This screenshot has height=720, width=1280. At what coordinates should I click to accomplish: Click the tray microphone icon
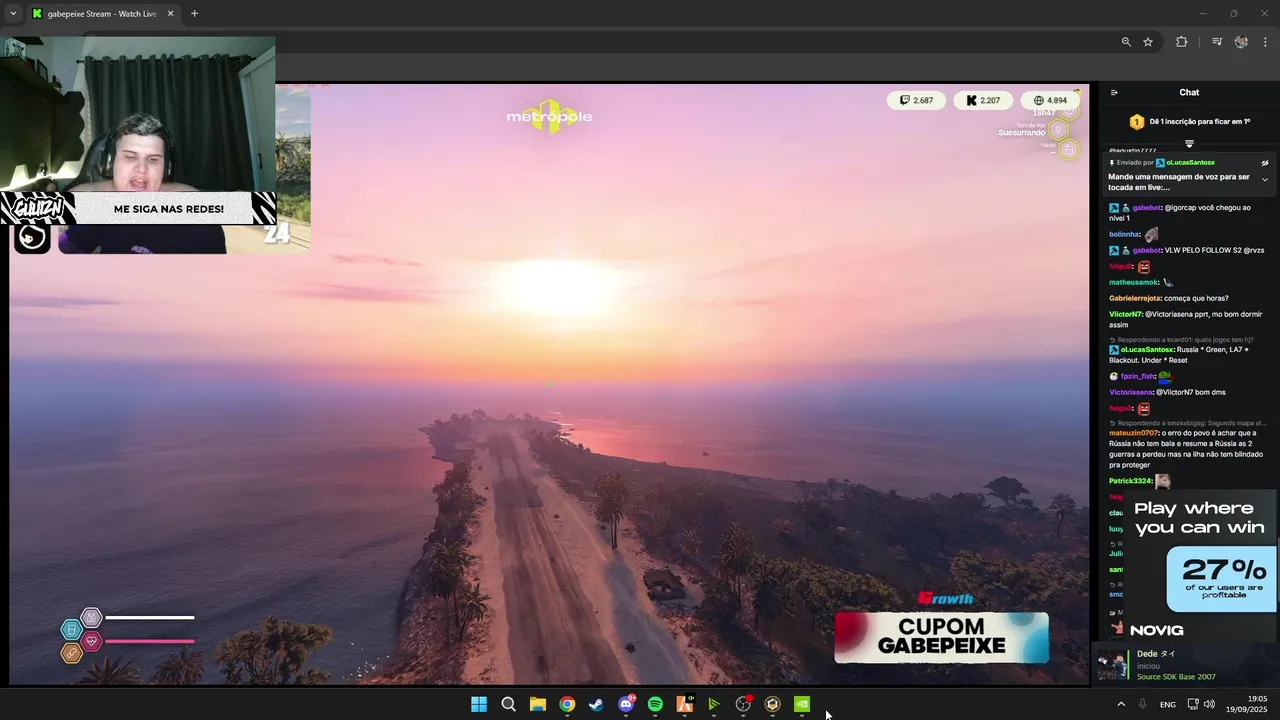[x=1143, y=704]
